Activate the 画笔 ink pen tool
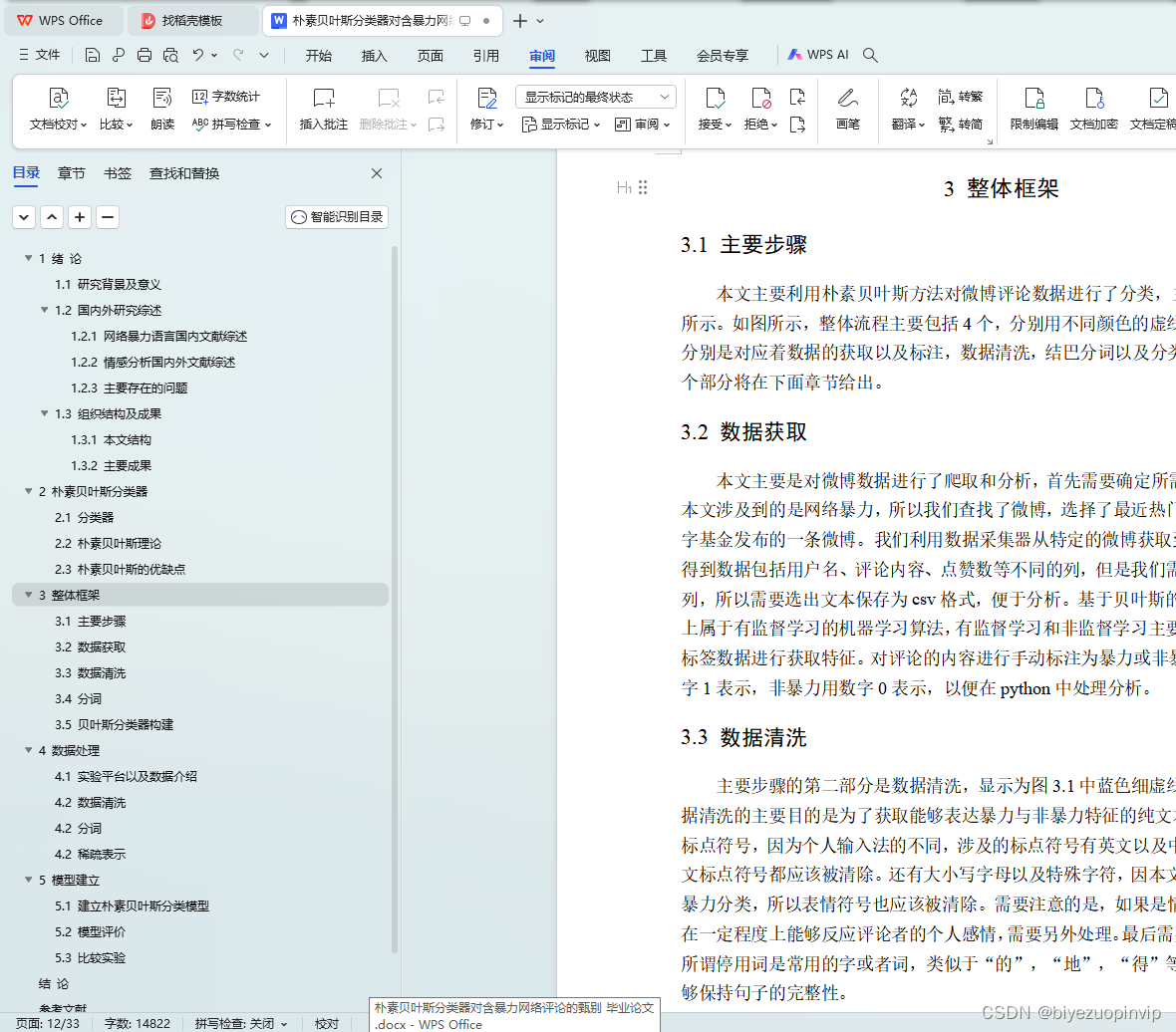The height and width of the screenshot is (1032, 1176). coord(847,110)
